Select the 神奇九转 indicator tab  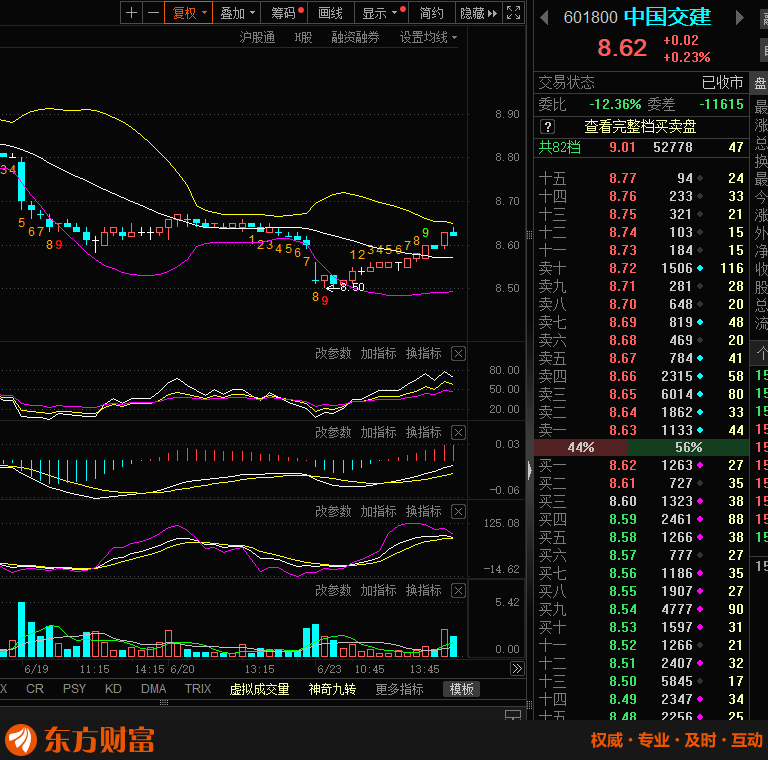pyautogui.click(x=332, y=689)
